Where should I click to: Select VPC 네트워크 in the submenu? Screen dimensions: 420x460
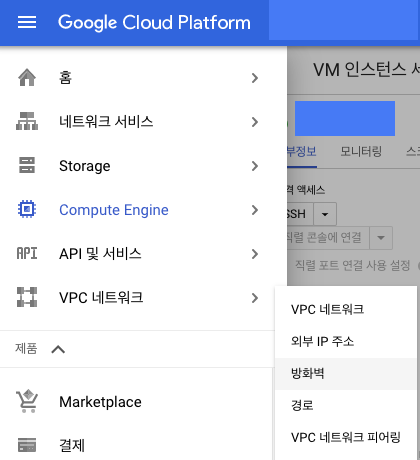(x=346, y=310)
